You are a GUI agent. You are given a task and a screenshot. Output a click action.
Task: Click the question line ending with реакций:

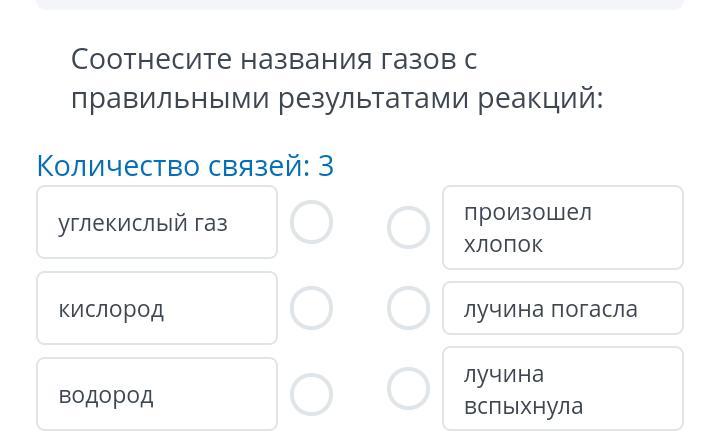(337, 99)
